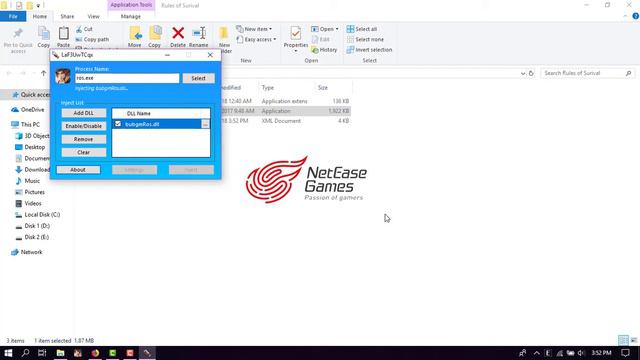The image size is (640, 360).
Task: Click the character avatar in injector
Action: [x=63, y=76]
